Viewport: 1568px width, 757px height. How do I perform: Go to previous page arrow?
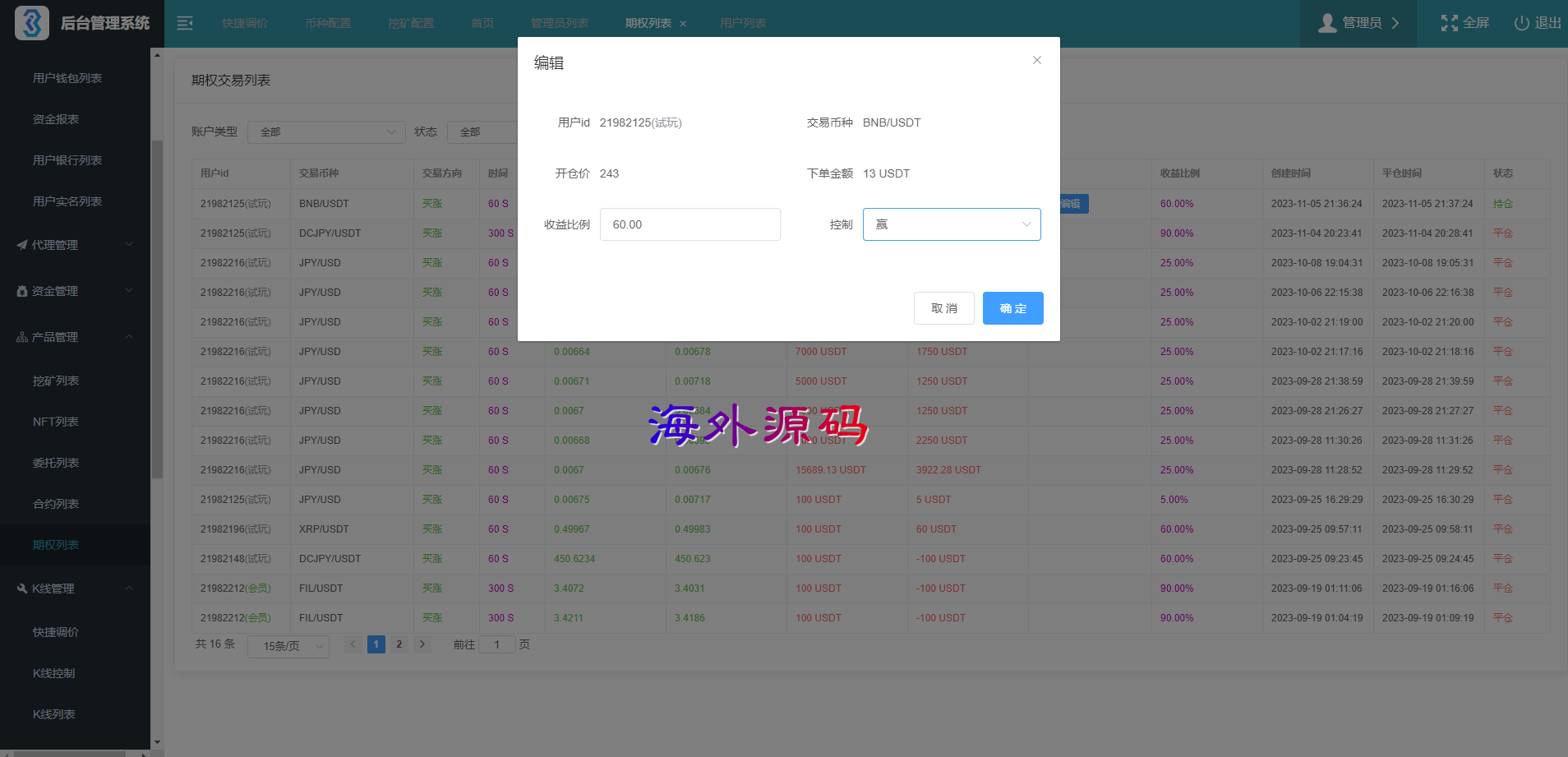click(353, 644)
